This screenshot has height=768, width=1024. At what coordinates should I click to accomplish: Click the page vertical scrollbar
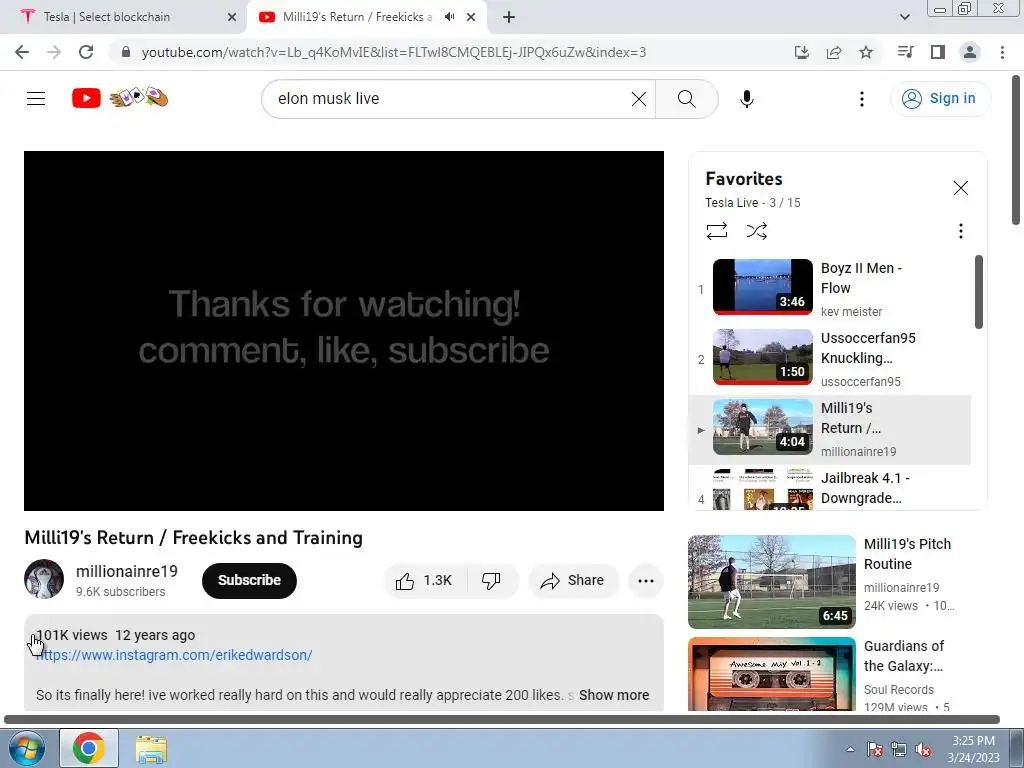coord(1016,150)
